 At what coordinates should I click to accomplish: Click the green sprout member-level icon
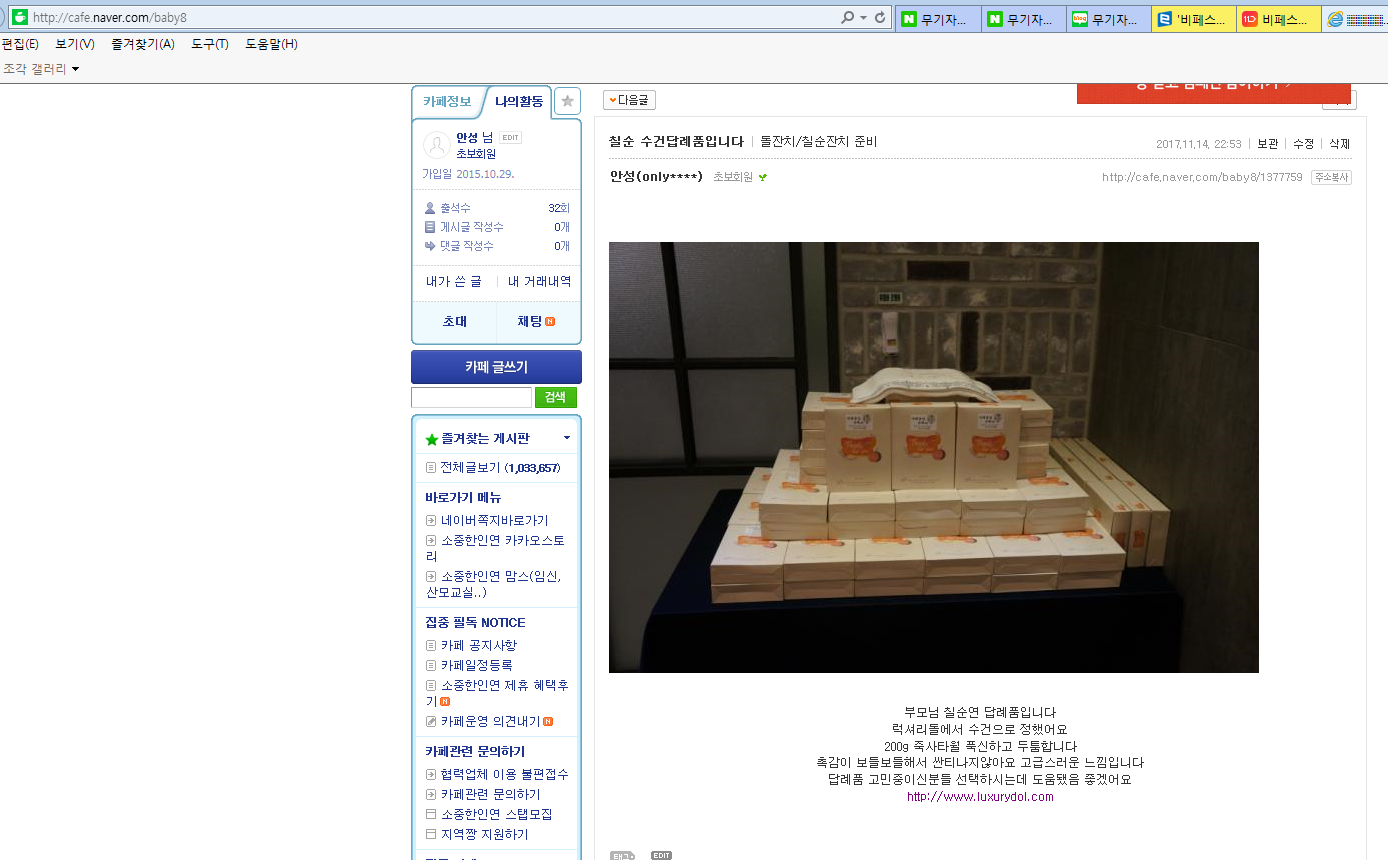(x=763, y=178)
